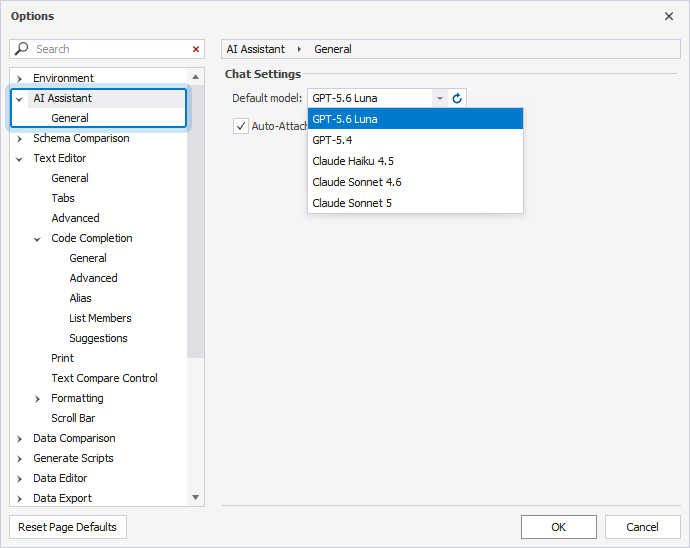Collapse the AI Assistant node

(x=19, y=99)
